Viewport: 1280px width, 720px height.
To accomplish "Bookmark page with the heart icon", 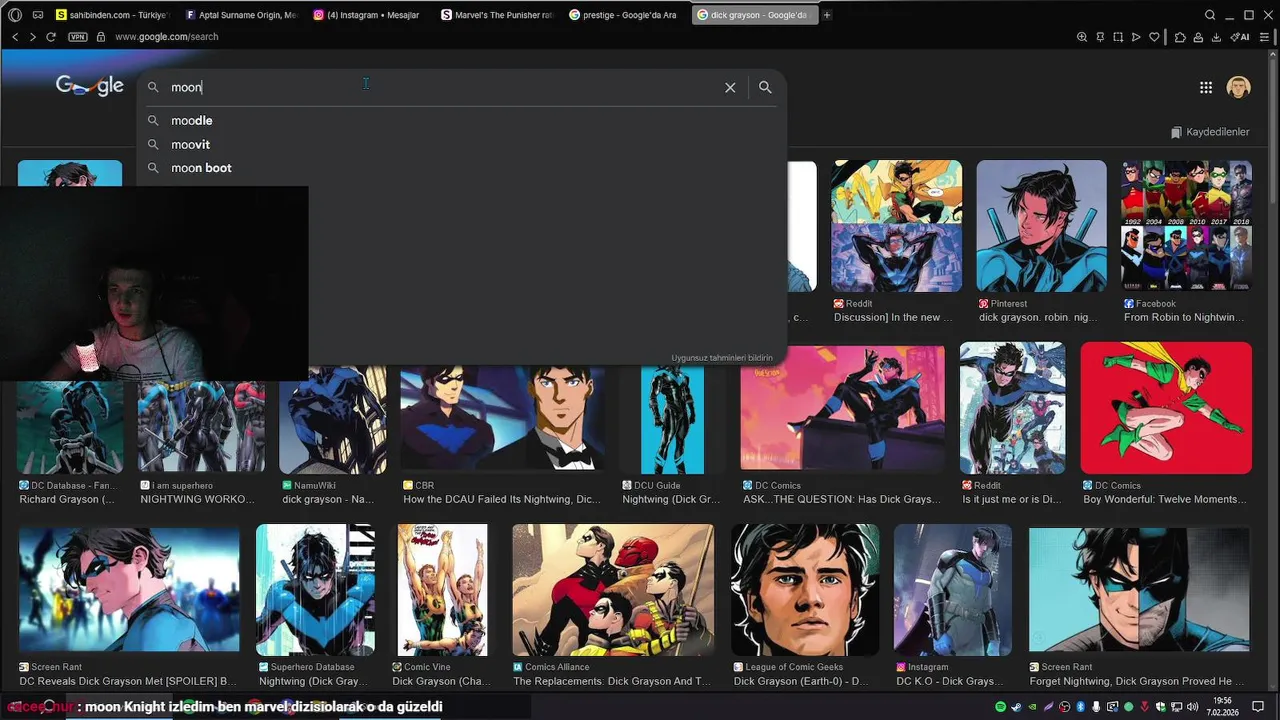I will (1154, 37).
